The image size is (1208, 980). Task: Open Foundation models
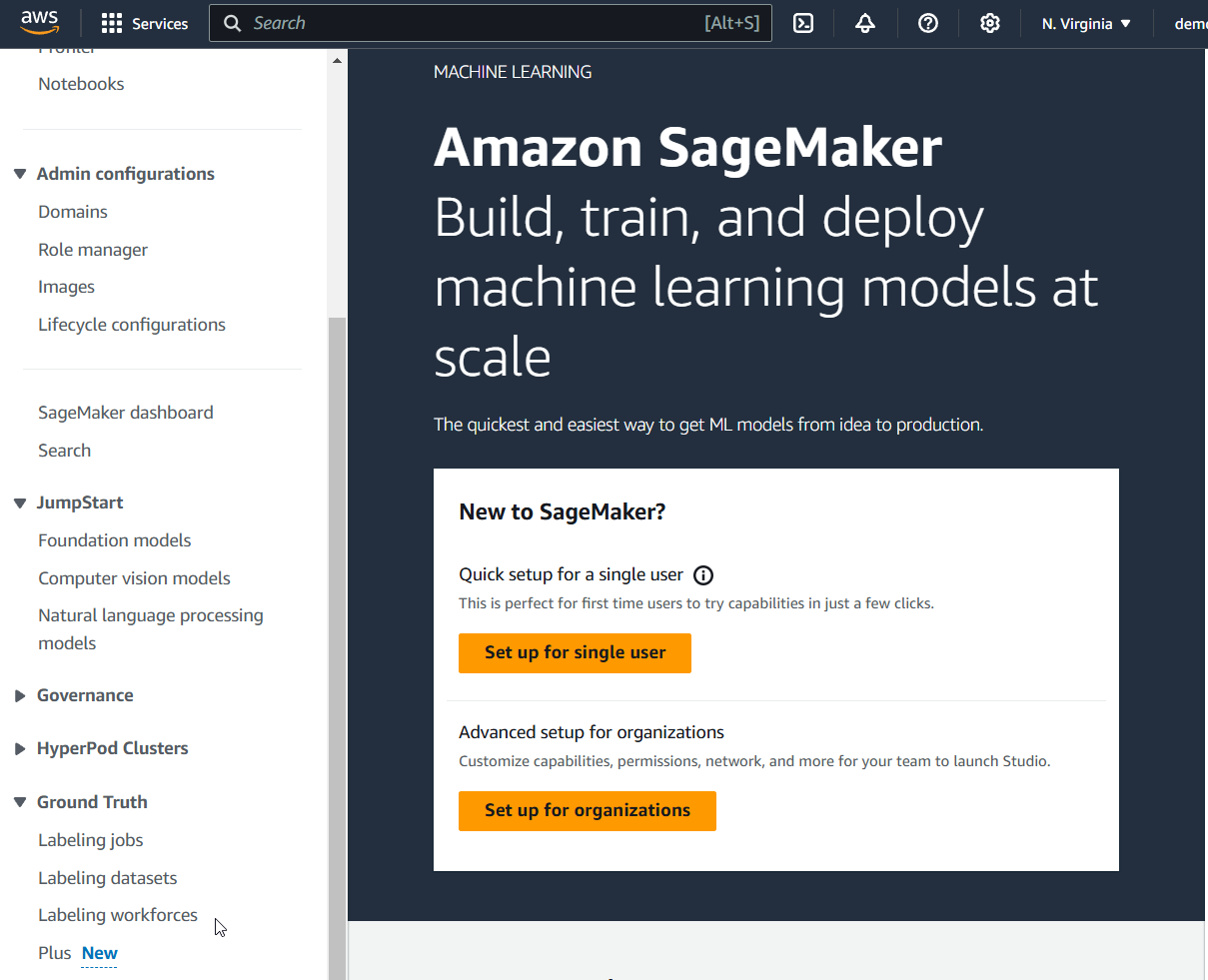click(115, 540)
